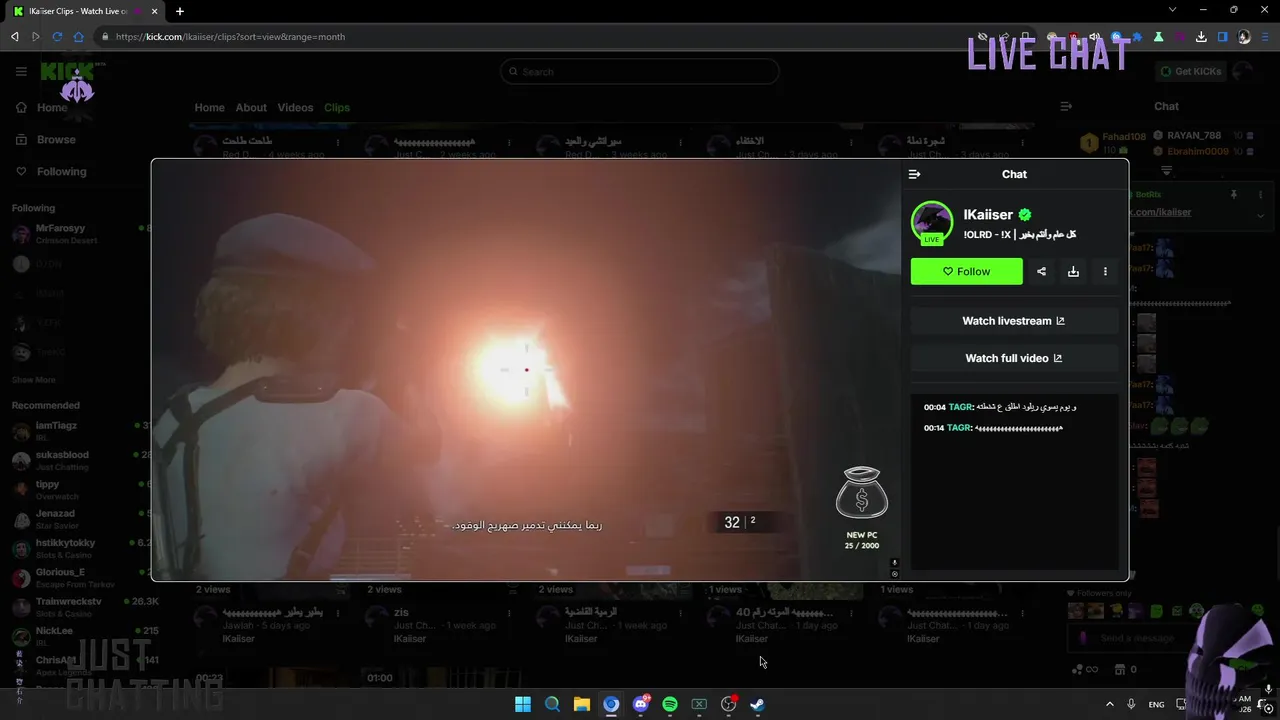Go back with browser back arrow
Viewport: 1280px width, 720px height.
(x=14, y=37)
